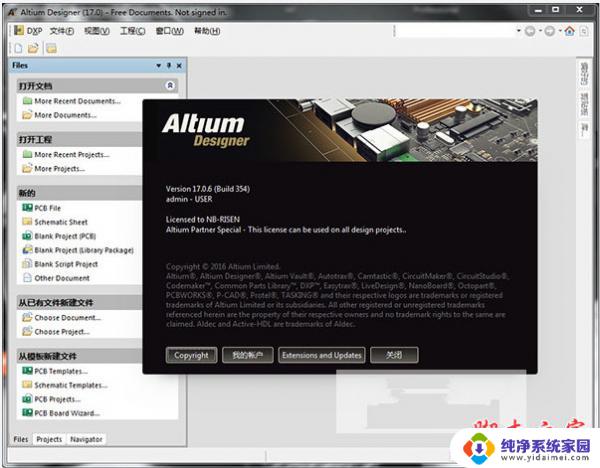
Task: Click the Choose Project icon
Action: [27, 331]
